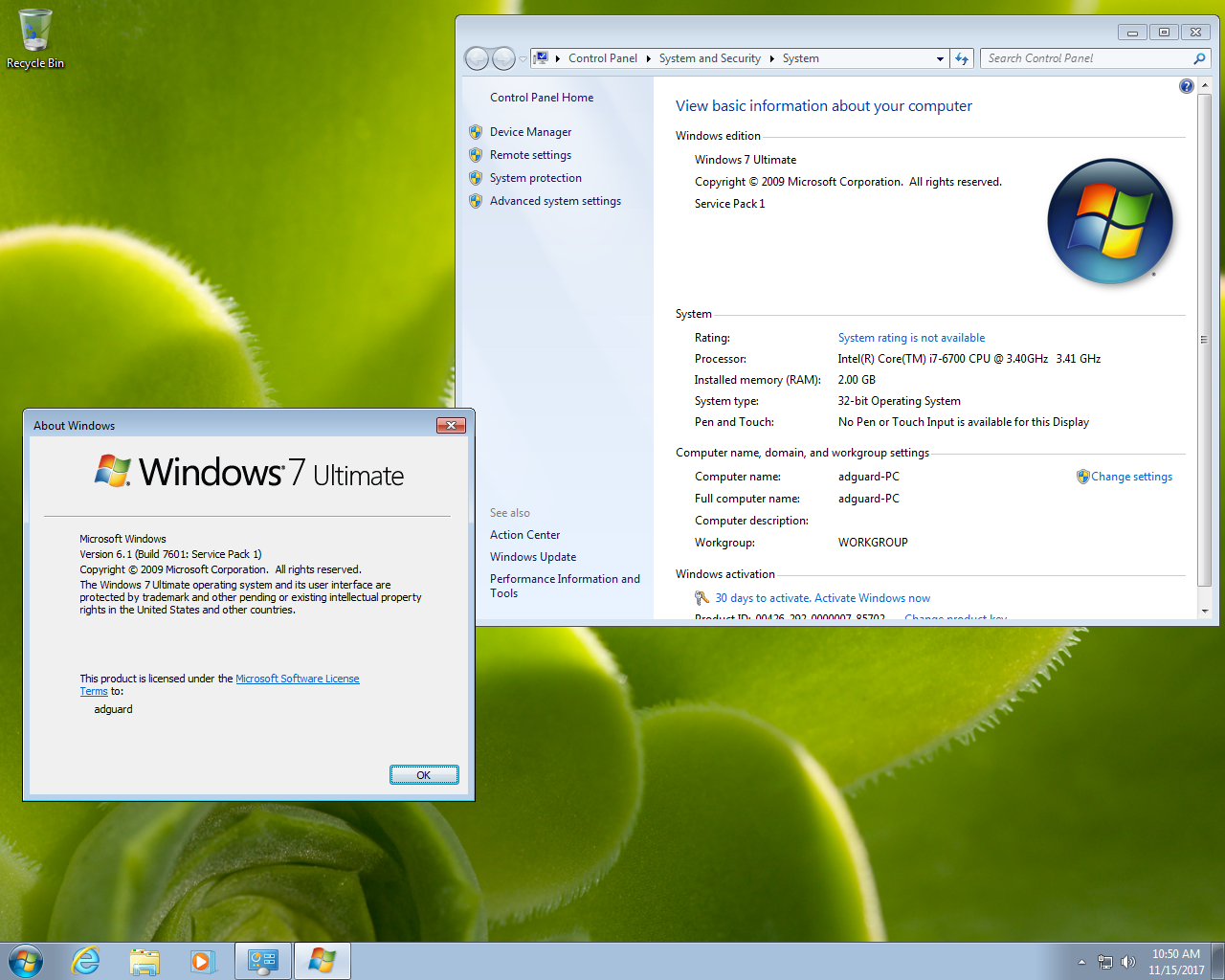Screen dimensions: 1225x980
Task: Click 'adguard' licensee name in About Windows
Action: point(113,709)
